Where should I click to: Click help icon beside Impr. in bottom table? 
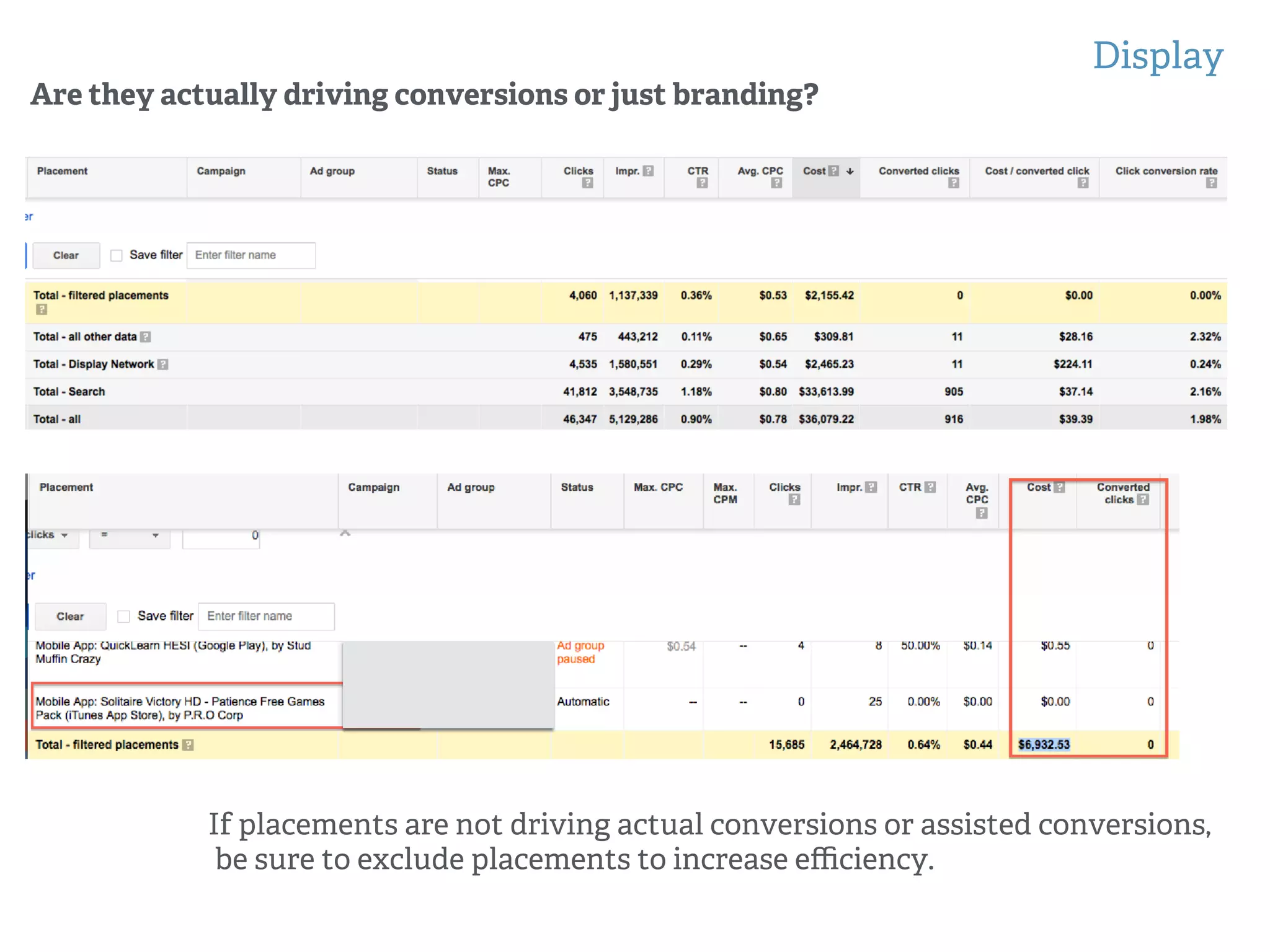tap(871, 487)
